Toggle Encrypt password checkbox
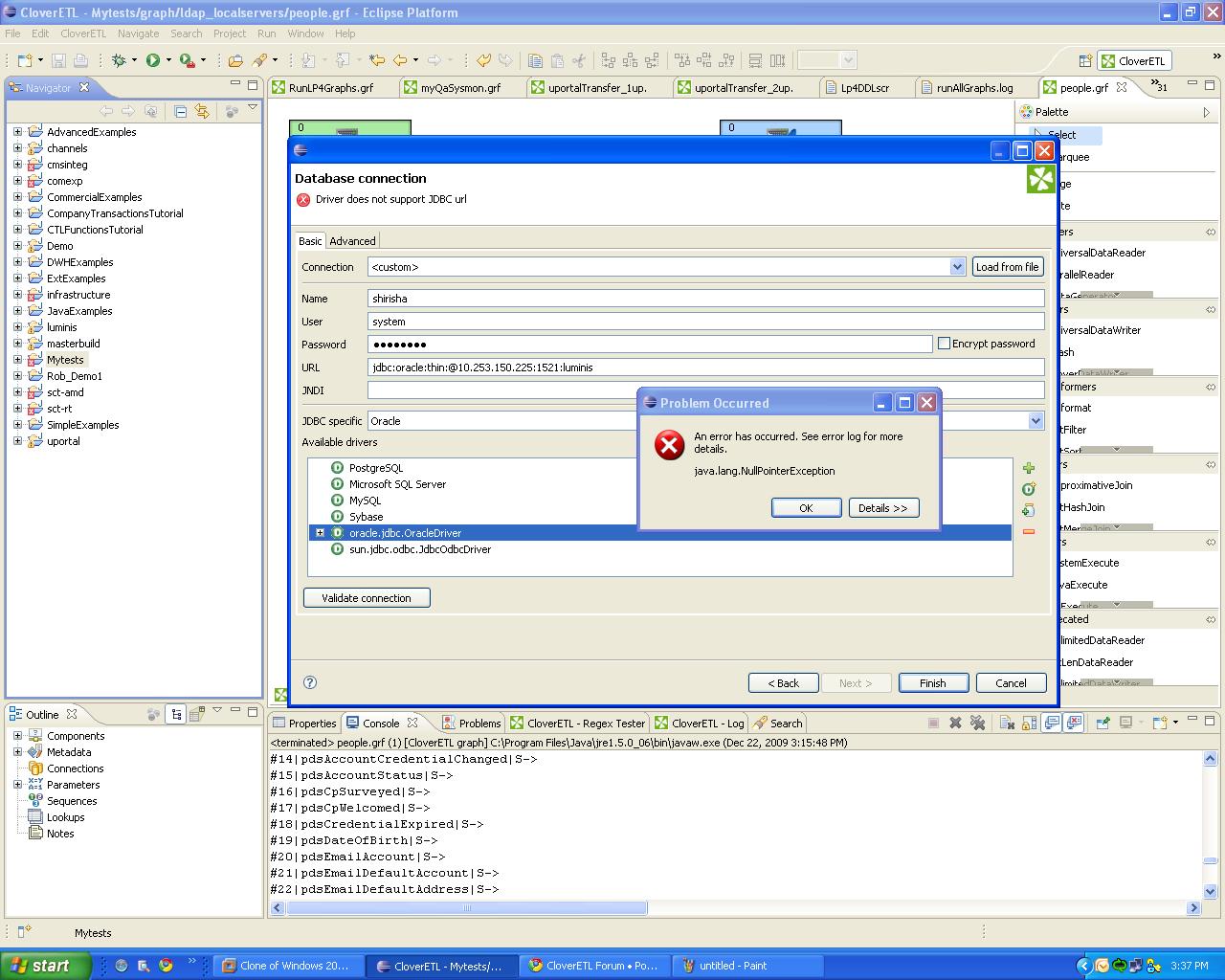The height and width of the screenshot is (980, 1225). point(944,344)
